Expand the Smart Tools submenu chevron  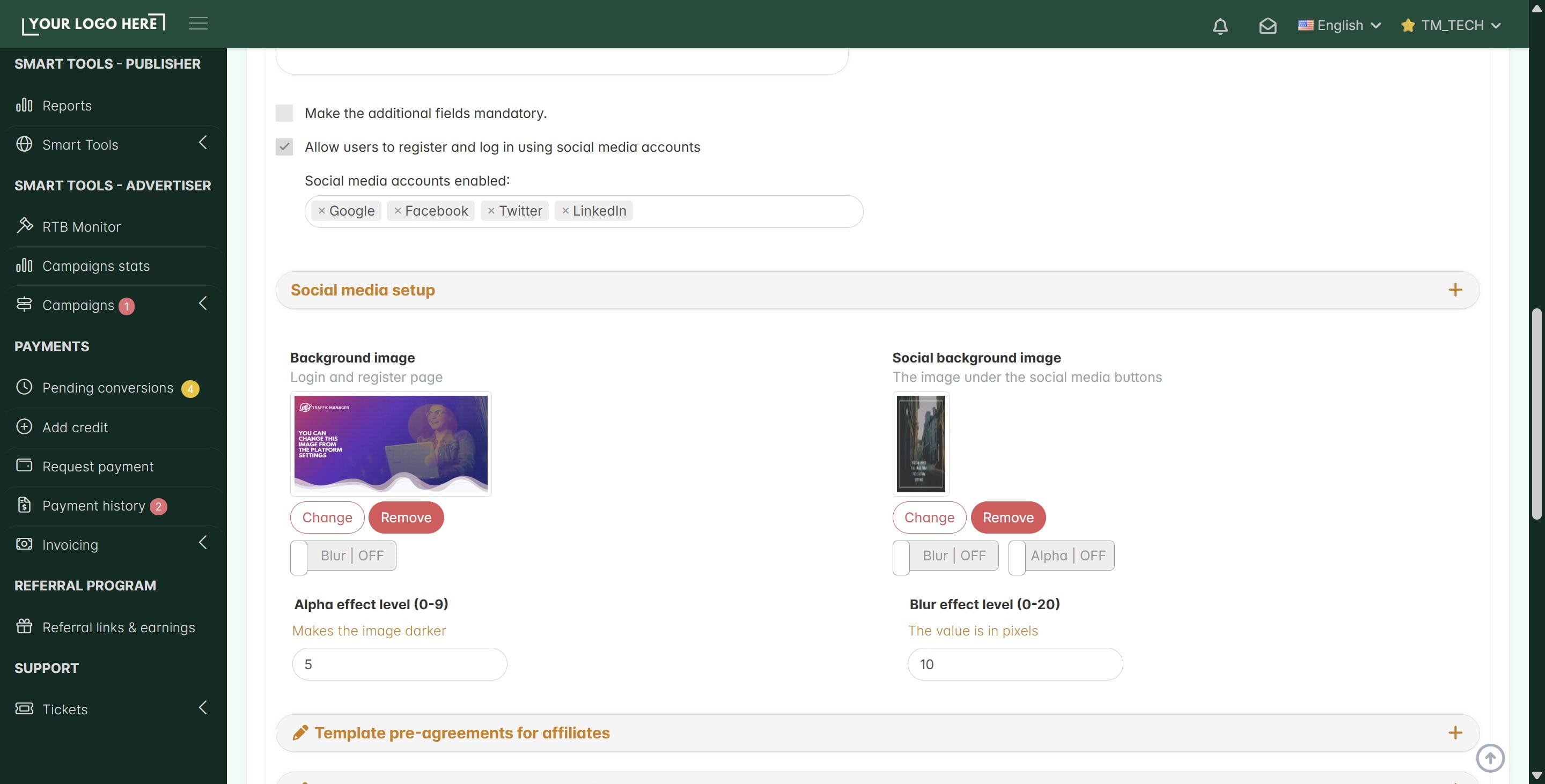(203, 143)
